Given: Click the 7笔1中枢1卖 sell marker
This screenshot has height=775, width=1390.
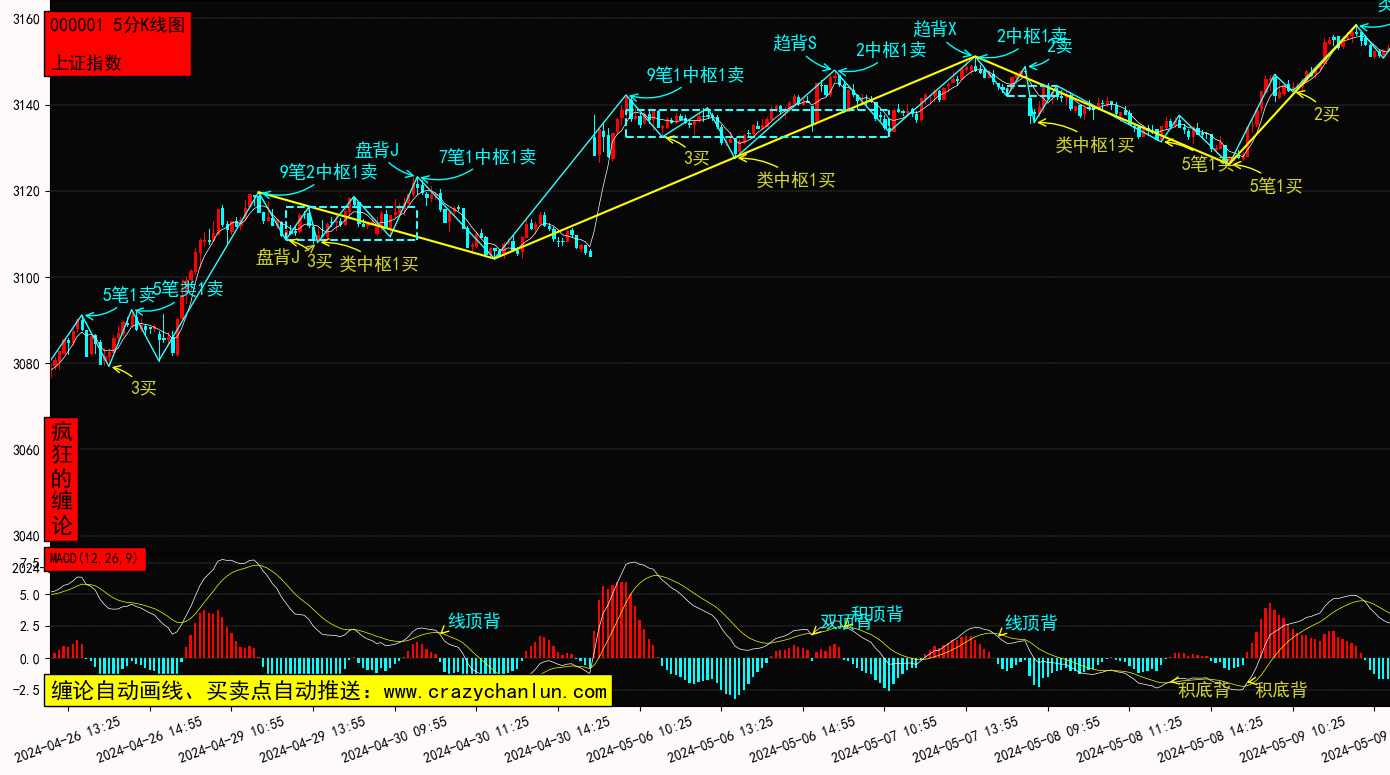Looking at the screenshot, I should tap(487, 157).
